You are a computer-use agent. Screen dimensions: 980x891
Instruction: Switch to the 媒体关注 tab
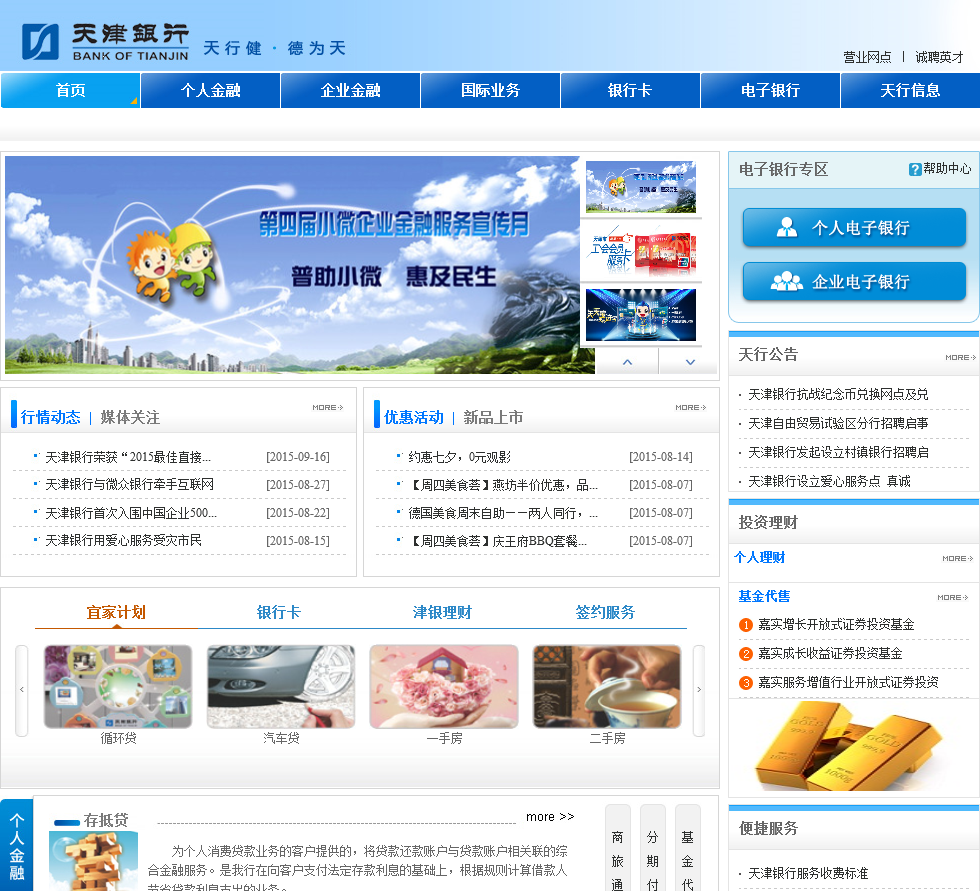pos(130,417)
